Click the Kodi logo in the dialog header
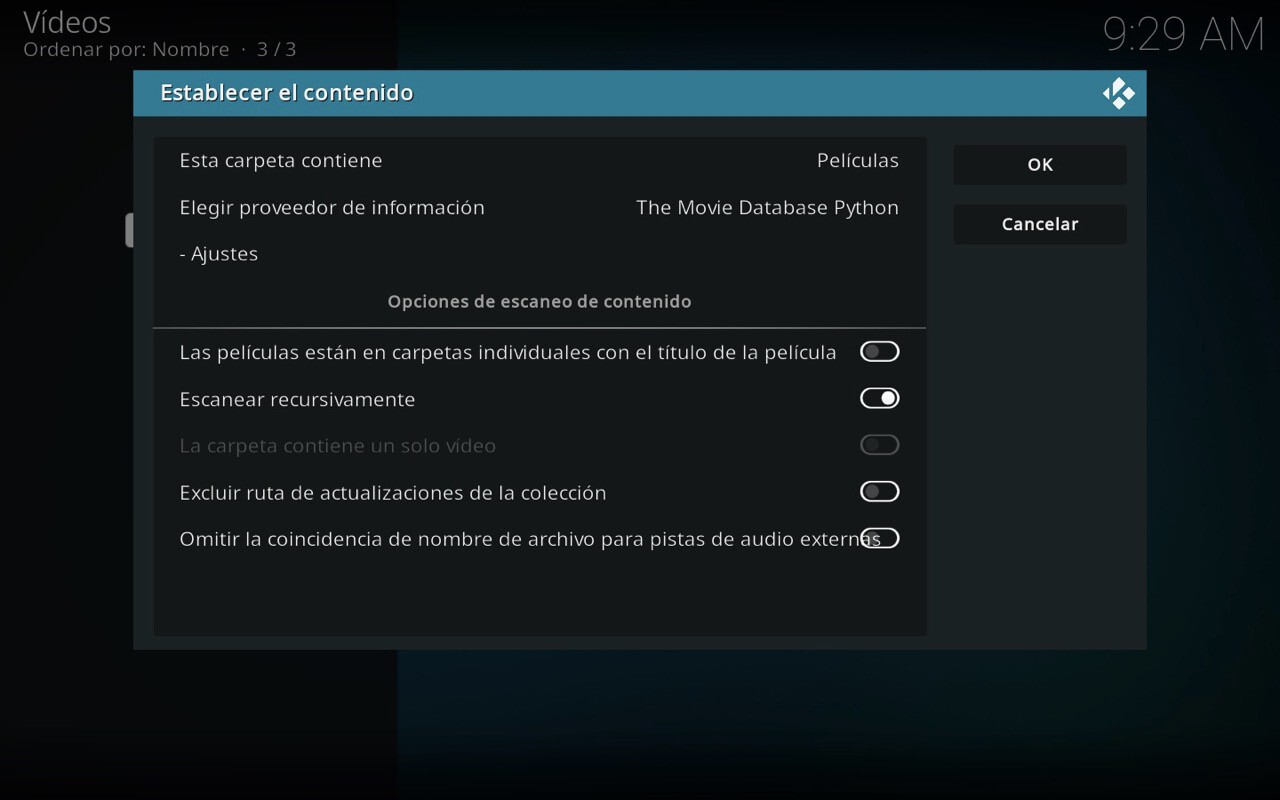 tap(1118, 92)
